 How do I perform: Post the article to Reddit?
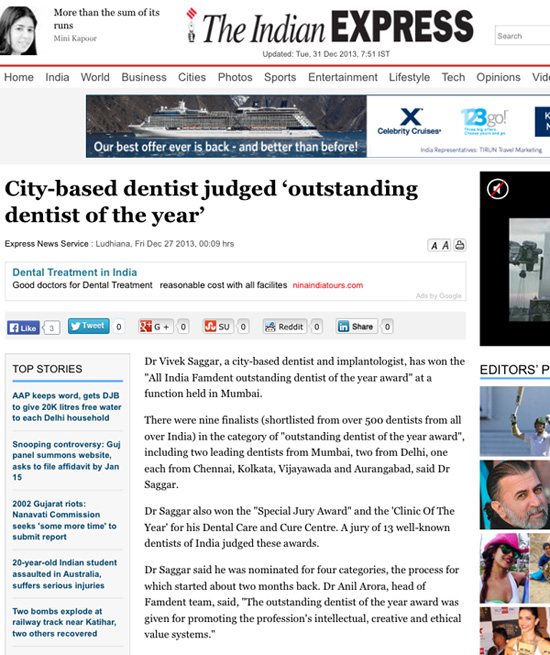click(x=285, y=327)
